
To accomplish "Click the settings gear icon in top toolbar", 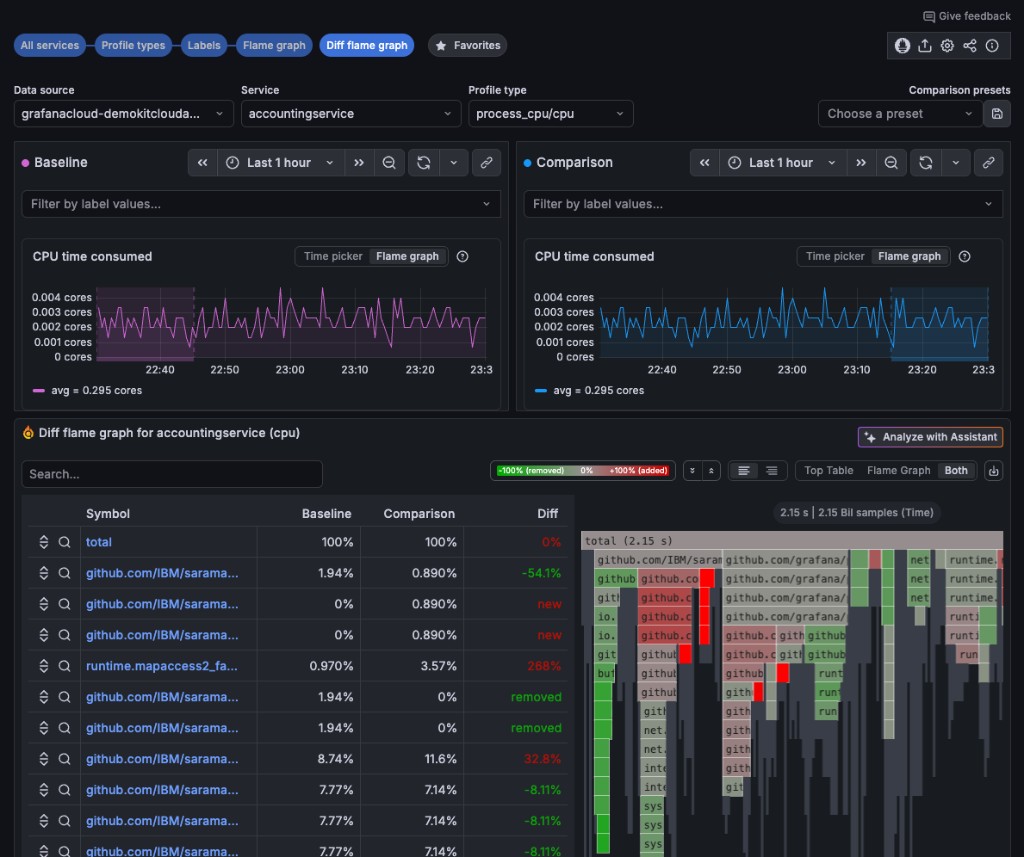I will tap(947, 46).
